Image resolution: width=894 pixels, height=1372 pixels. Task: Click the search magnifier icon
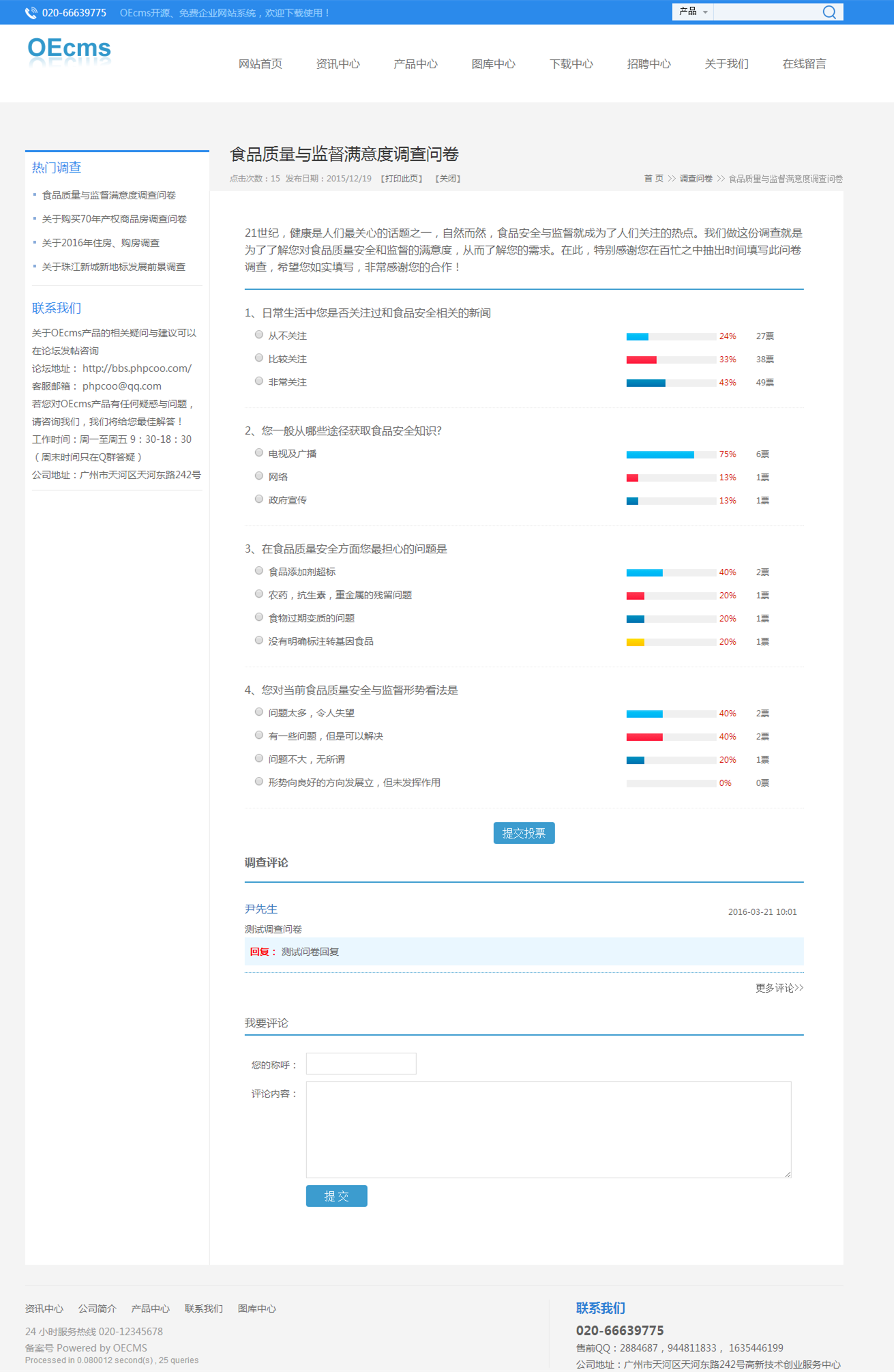829,12
